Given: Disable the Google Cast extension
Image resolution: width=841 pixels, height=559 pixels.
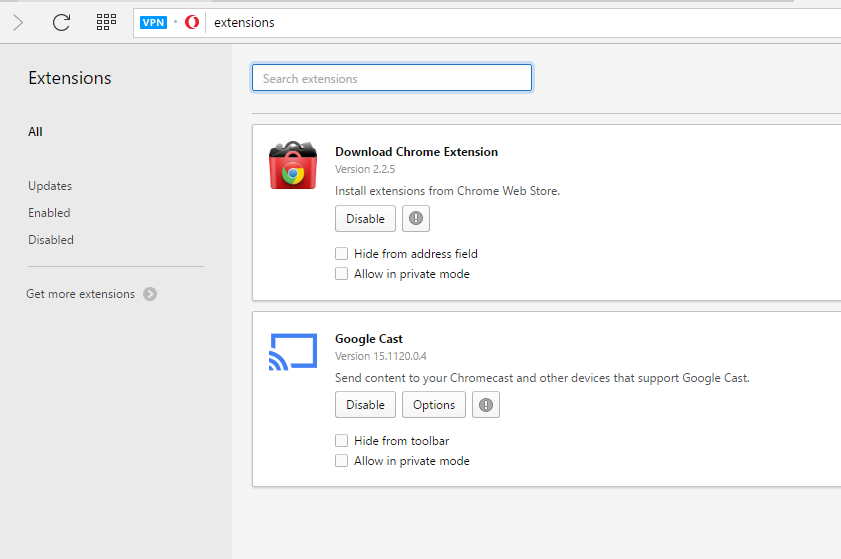Looking at the screenshot, I should pos(365,404).
